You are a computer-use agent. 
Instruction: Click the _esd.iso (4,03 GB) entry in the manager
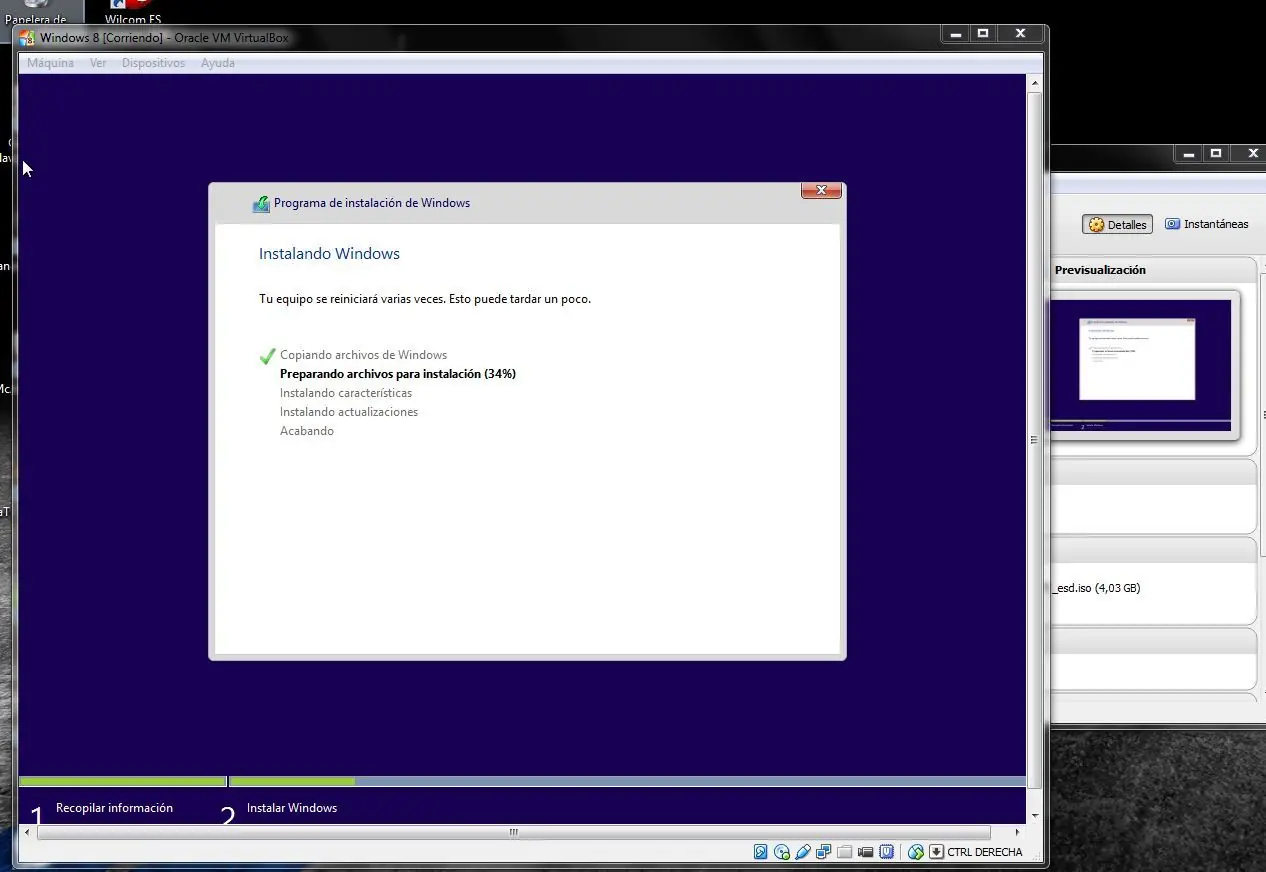point(1097,588)
